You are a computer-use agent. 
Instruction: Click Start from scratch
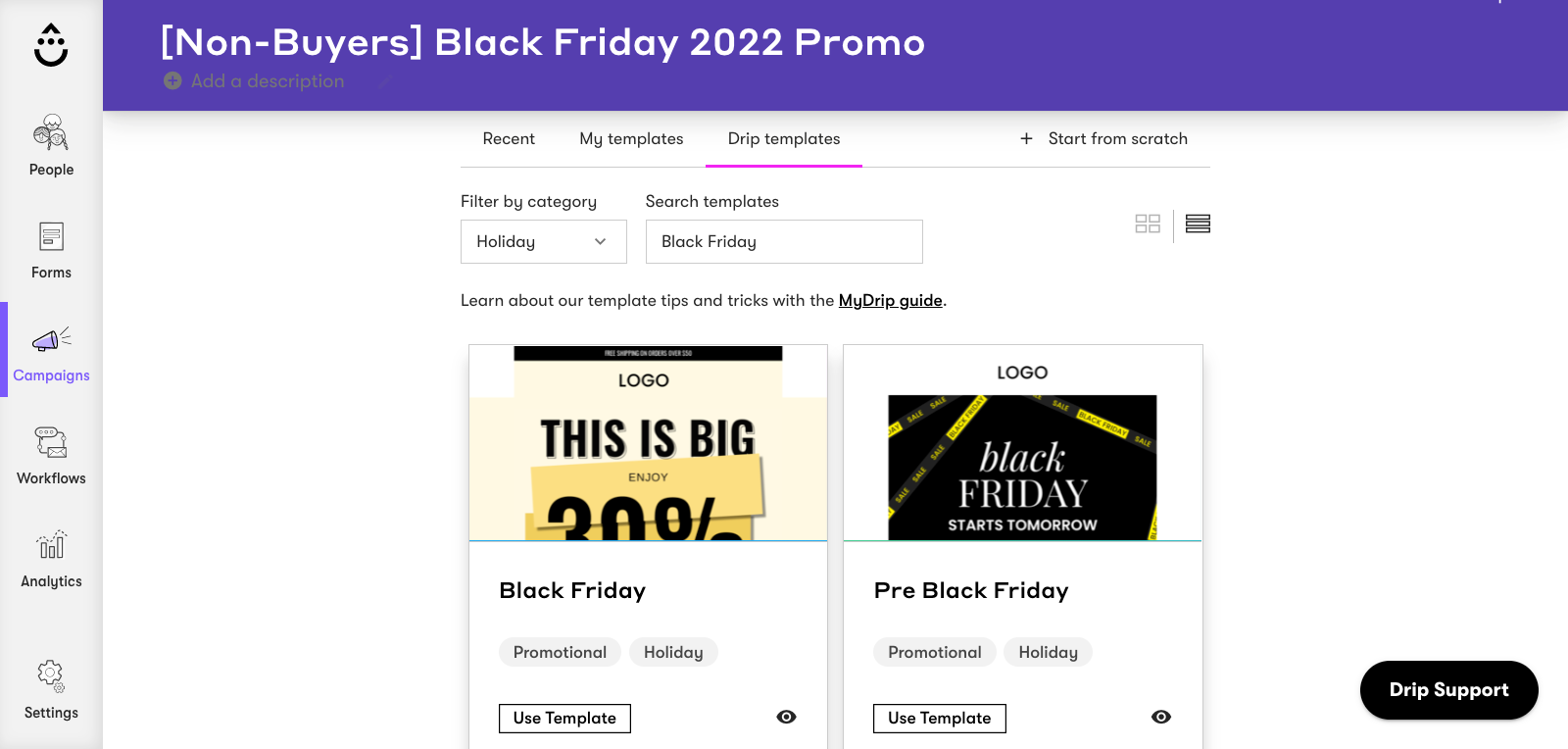click(x=1104, y=139)
